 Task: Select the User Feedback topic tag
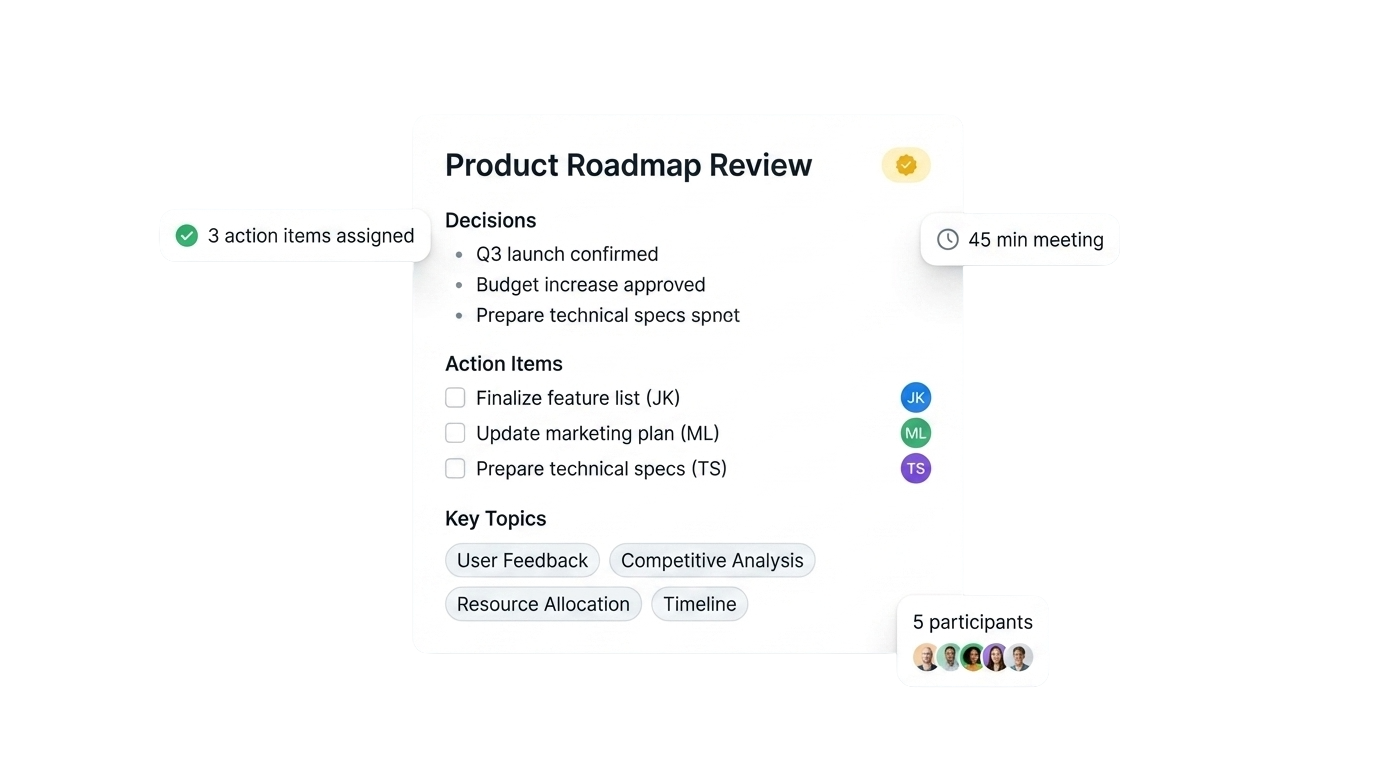[522, 560]
